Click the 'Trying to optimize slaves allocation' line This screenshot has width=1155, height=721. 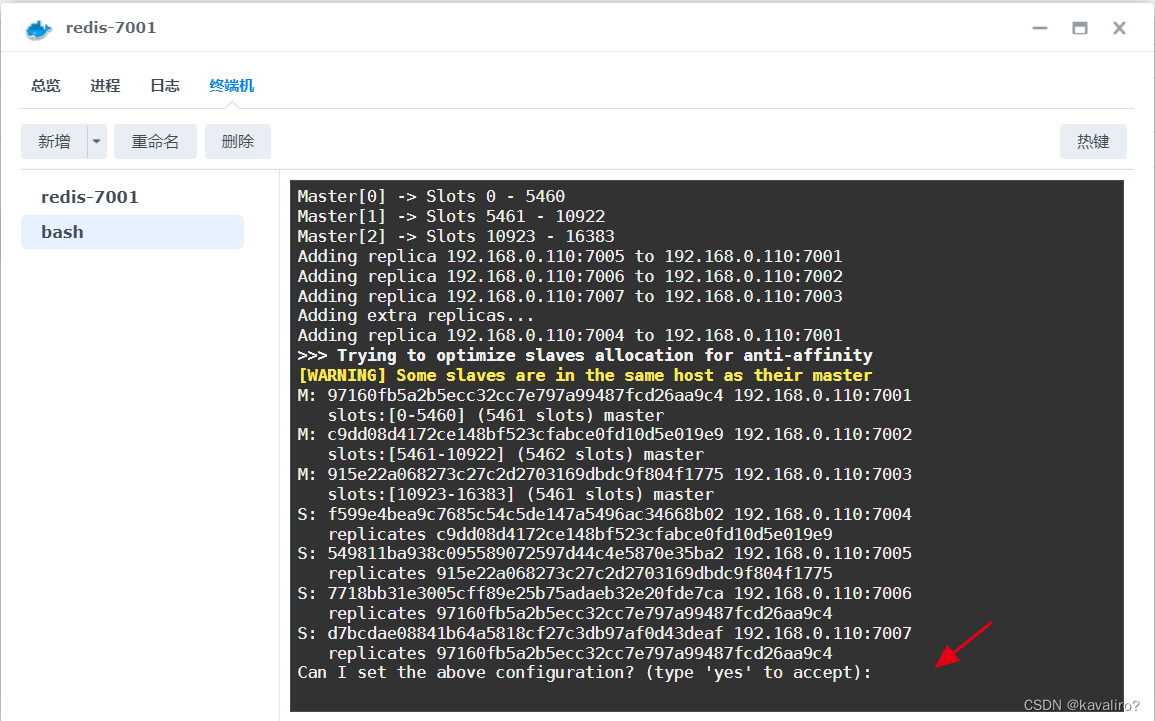585,356
